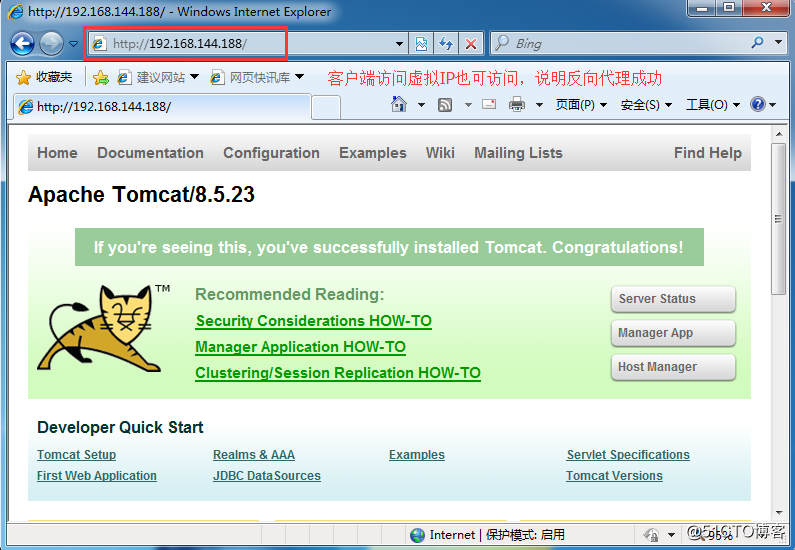Click the Read Mail icon
795x550 pixels.
pyautogui.click(x=489, y=104)
